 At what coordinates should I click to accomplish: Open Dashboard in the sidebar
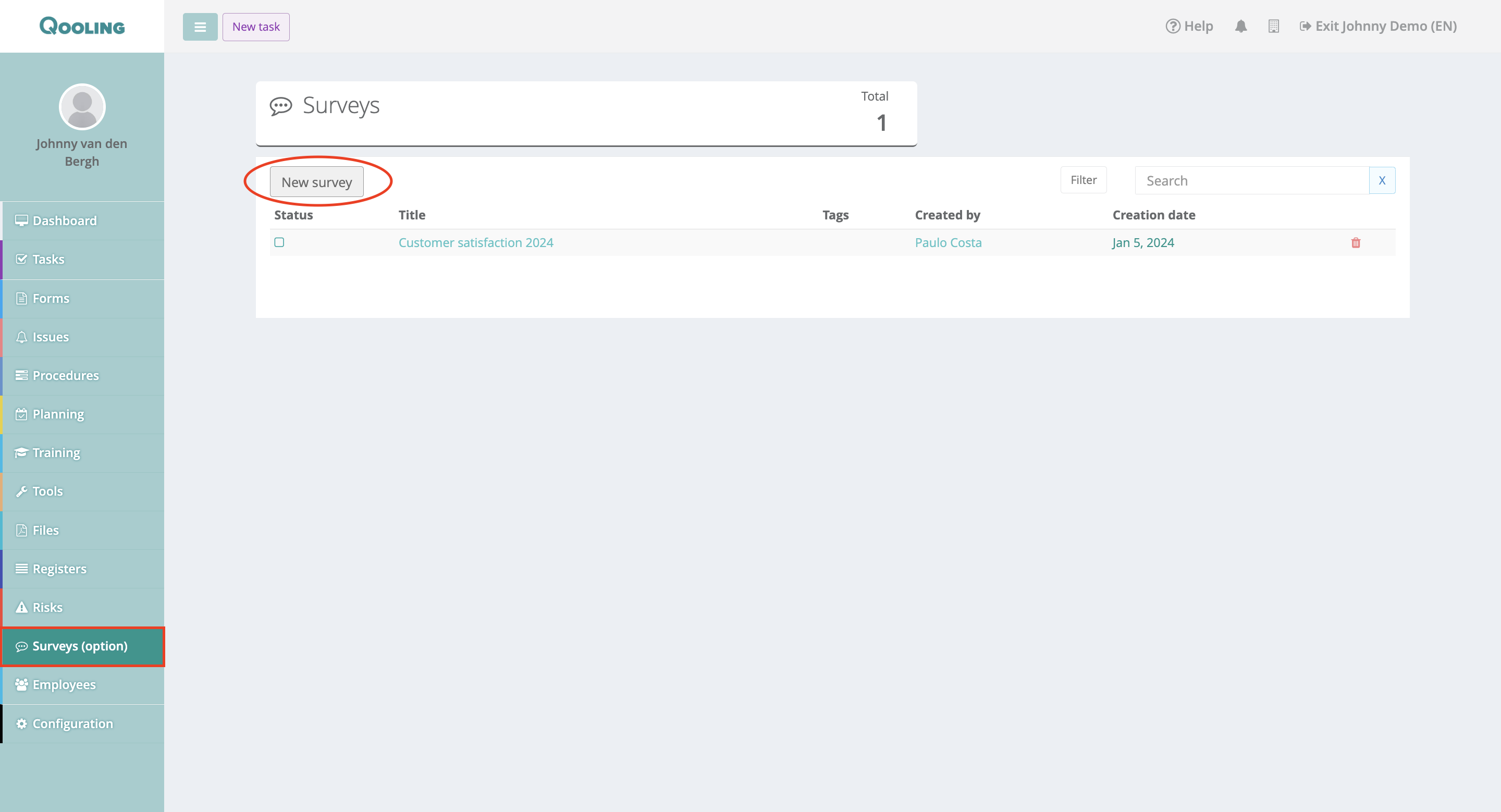[x=65, y=221]
